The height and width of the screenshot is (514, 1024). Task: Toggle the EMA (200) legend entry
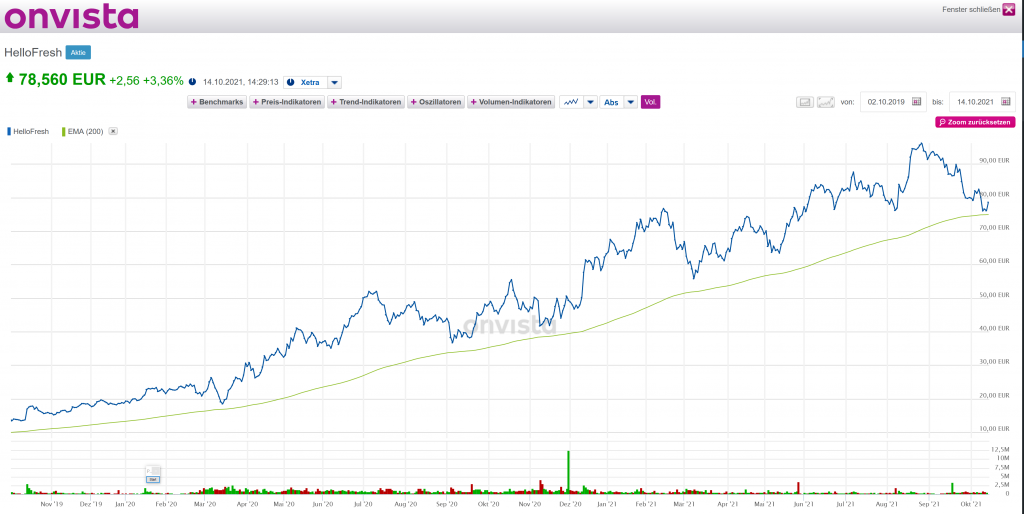pyautogui.click(x=84, y=131)
